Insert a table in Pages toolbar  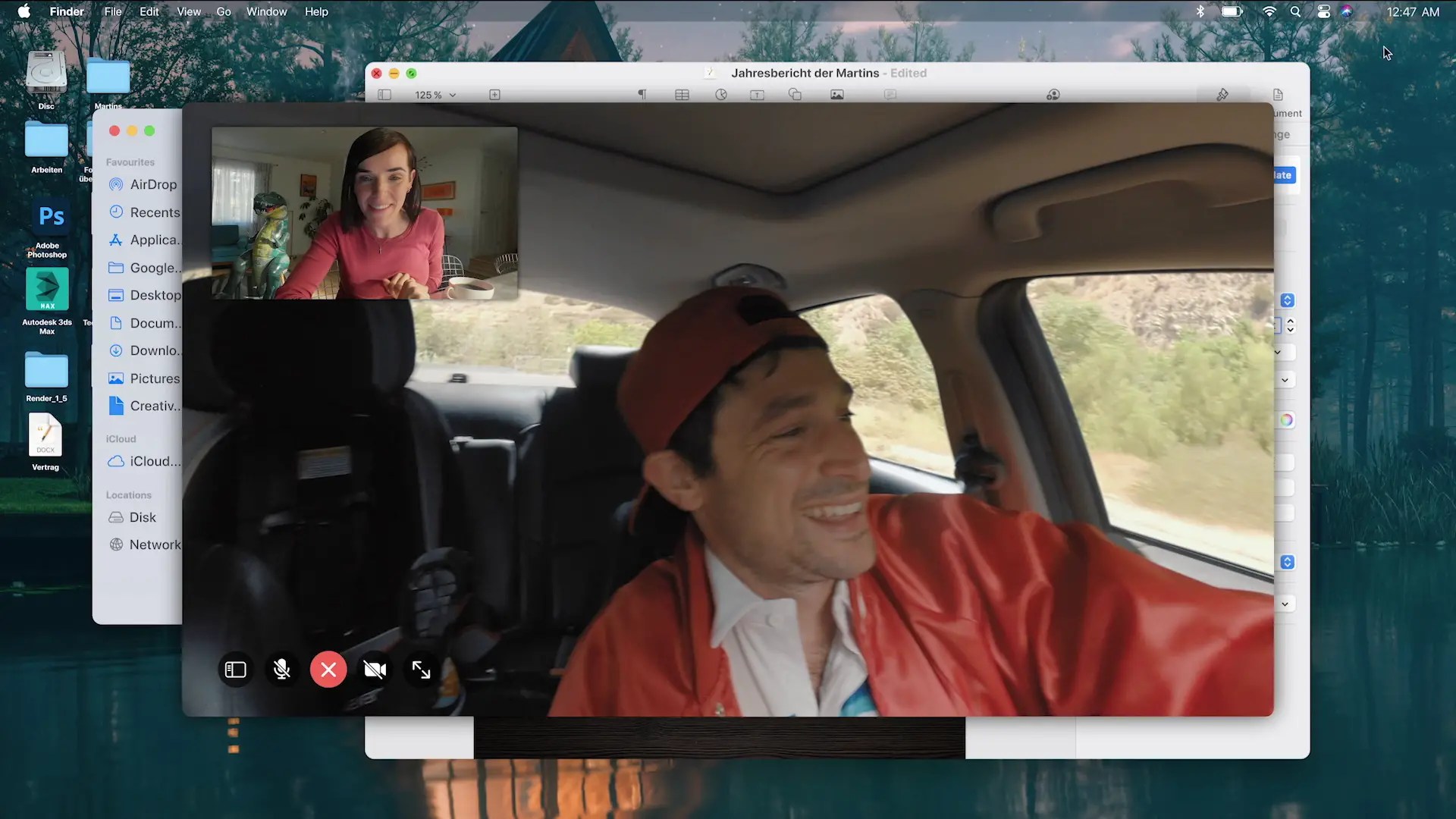point(682,95)
